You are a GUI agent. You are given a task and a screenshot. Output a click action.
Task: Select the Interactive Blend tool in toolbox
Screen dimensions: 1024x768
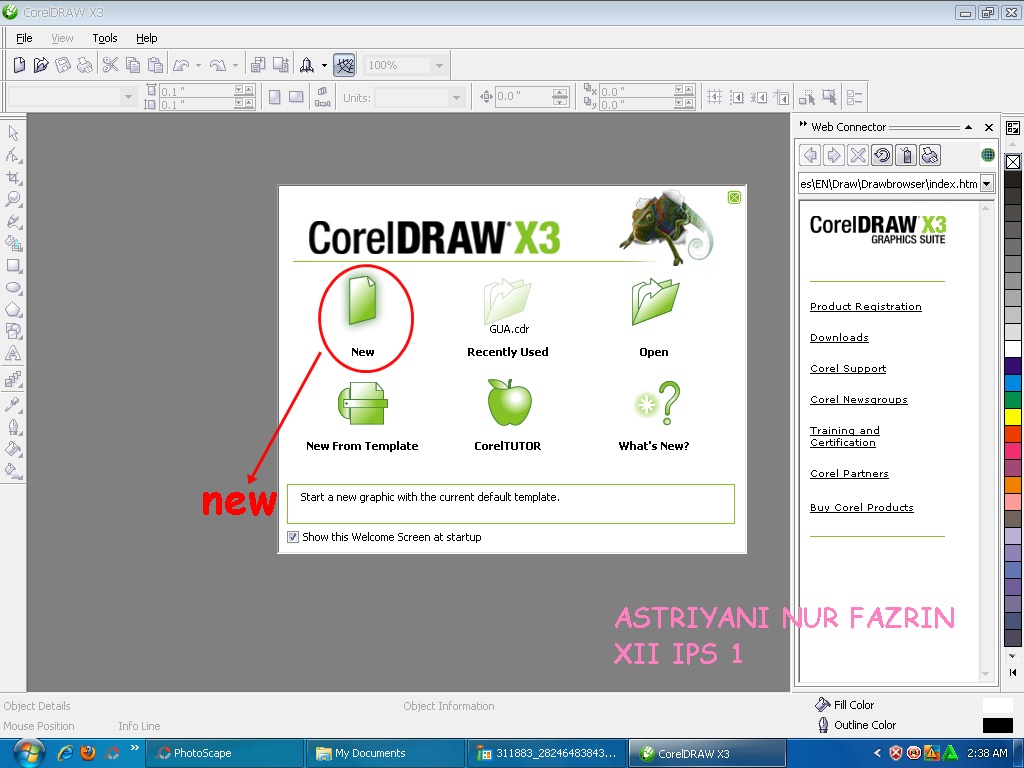point(13,379)
